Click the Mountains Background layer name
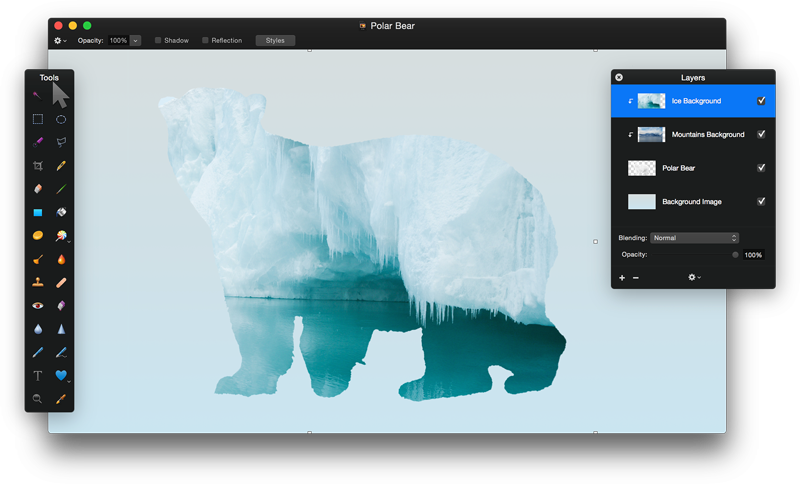Image resolution: width=800 pixels, height=484 pixels. coord(708,135)
